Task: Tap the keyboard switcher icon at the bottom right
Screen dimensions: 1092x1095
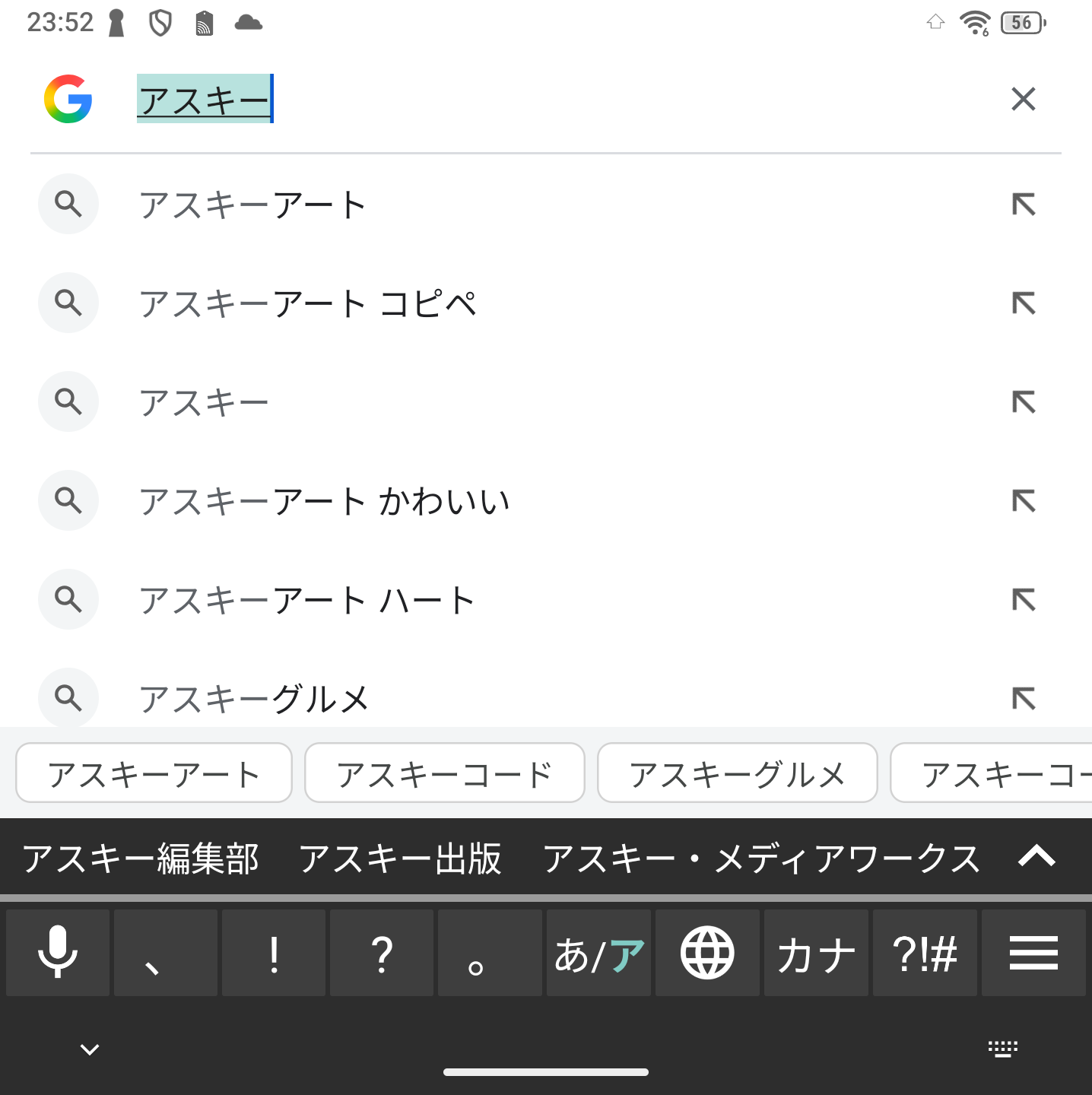Action: (1002, 1049)
